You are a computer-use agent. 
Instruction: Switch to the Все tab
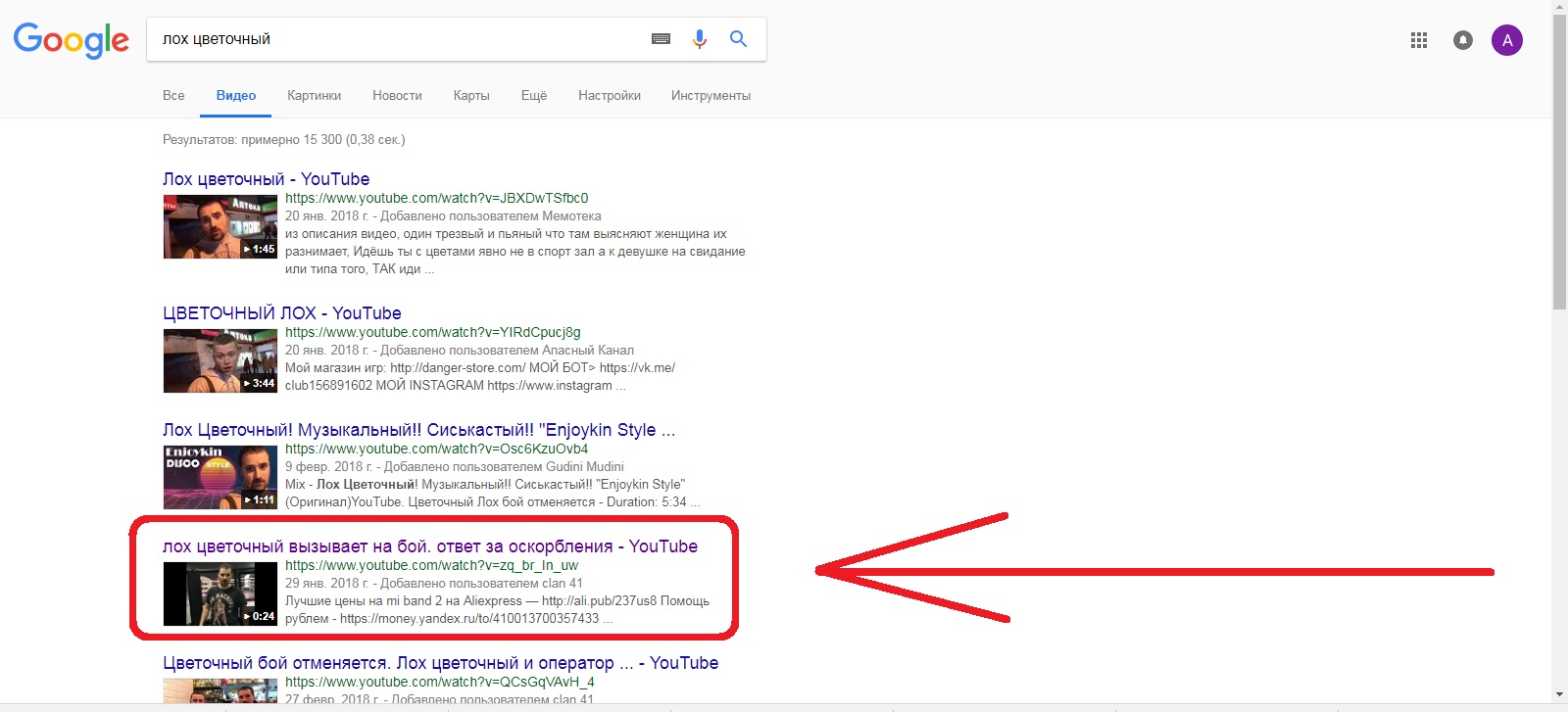pyautogui.click(x=173, y=95)
